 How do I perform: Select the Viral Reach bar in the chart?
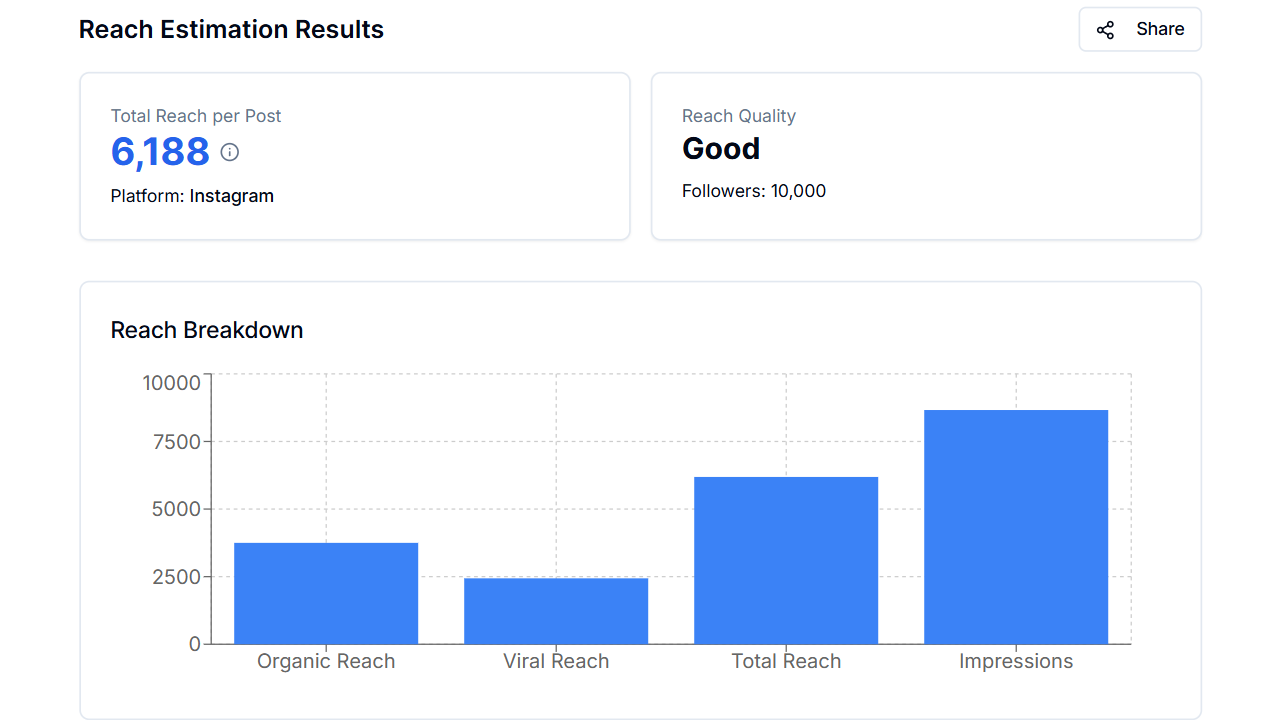tap(556, 611)
